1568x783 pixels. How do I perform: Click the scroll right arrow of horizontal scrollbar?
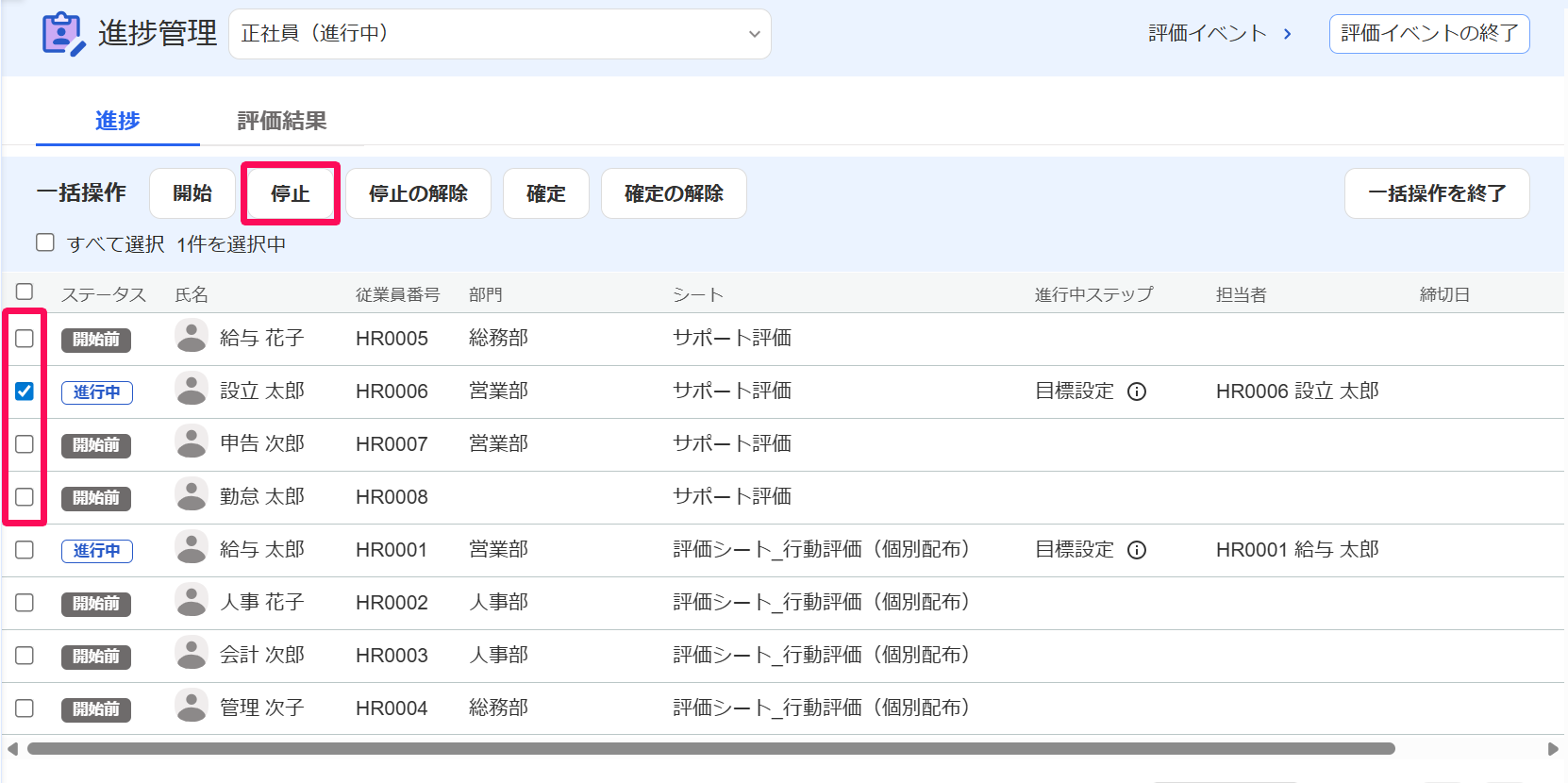[x=1553, y=749]
